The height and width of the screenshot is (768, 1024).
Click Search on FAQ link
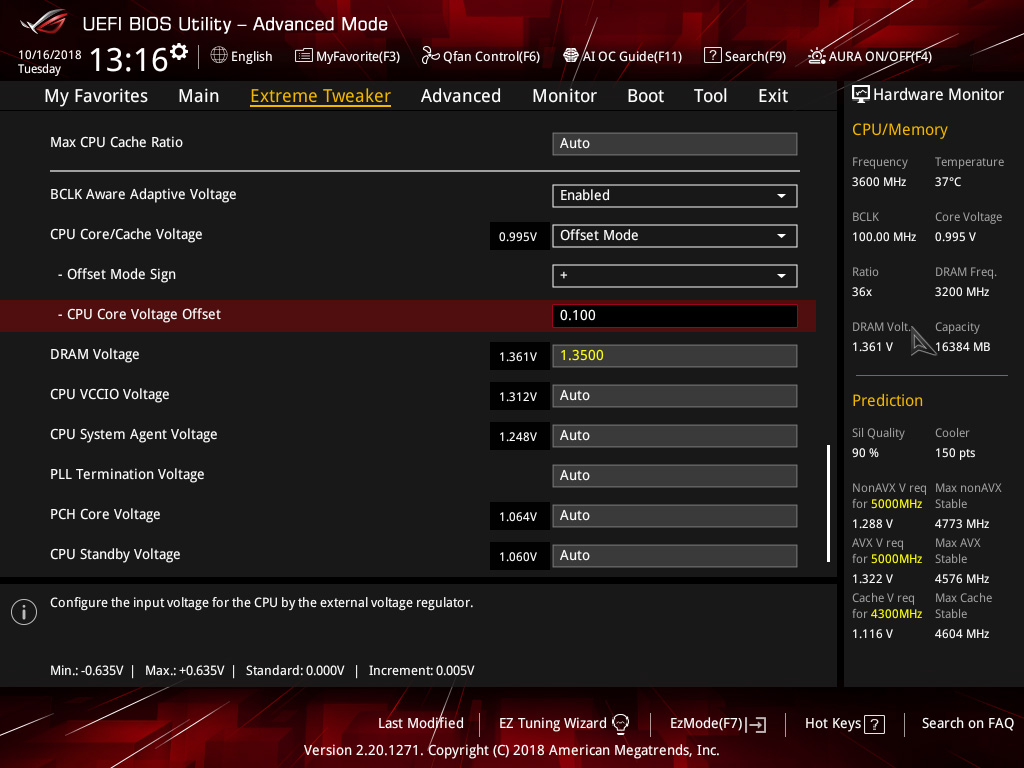[967, 723]
